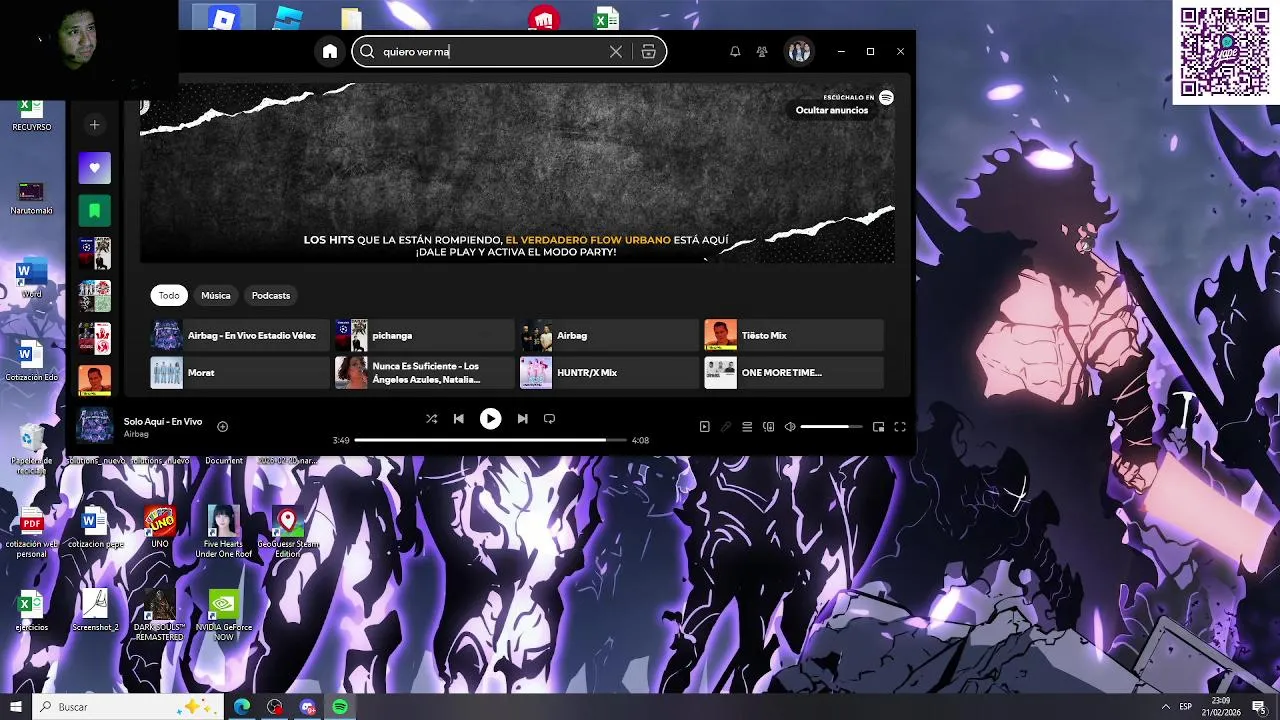Open Liked Songs heart icon in sidebar
The width and height of the screenshot is (1280, 720).
pyautogui.click(x=94, y=168)
